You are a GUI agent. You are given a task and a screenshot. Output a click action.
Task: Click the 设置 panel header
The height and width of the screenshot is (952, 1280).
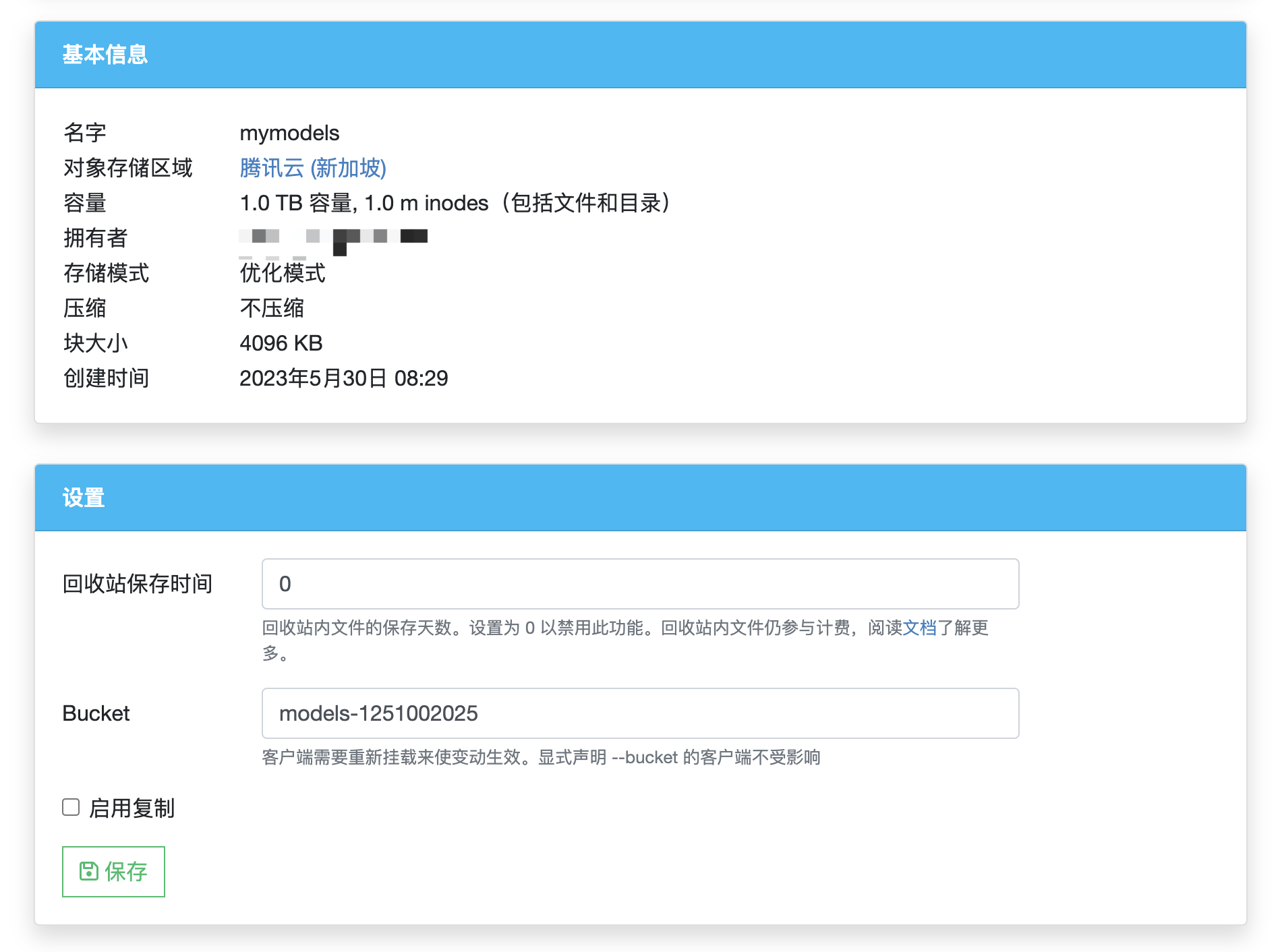[640, 498]
